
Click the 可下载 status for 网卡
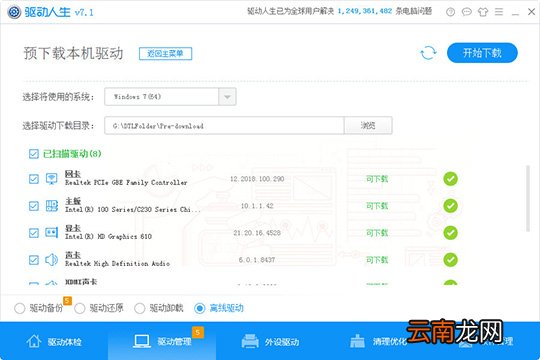coord(377,179)
